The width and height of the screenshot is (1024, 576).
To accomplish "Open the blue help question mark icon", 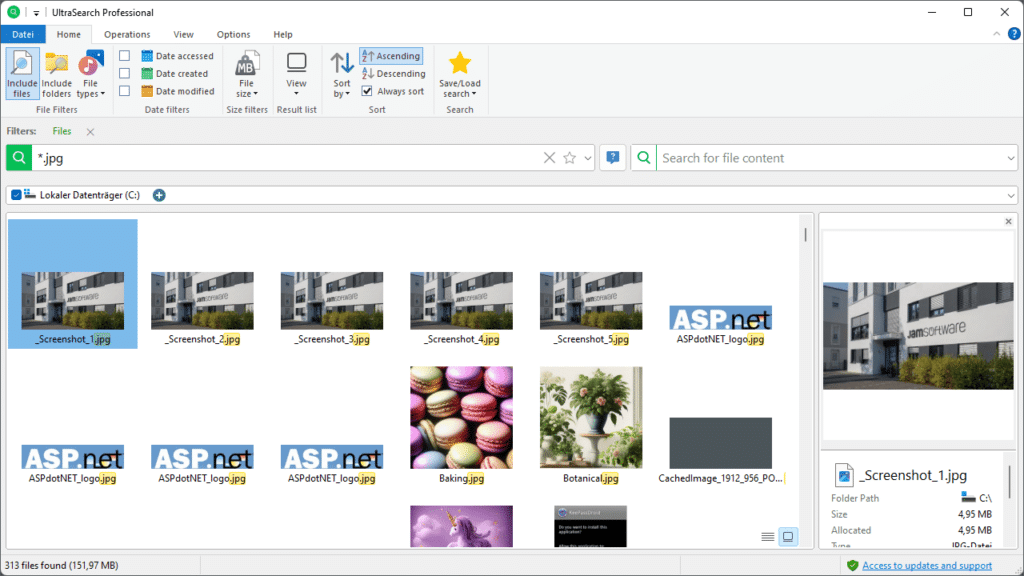I will (x=1014, y=34).
